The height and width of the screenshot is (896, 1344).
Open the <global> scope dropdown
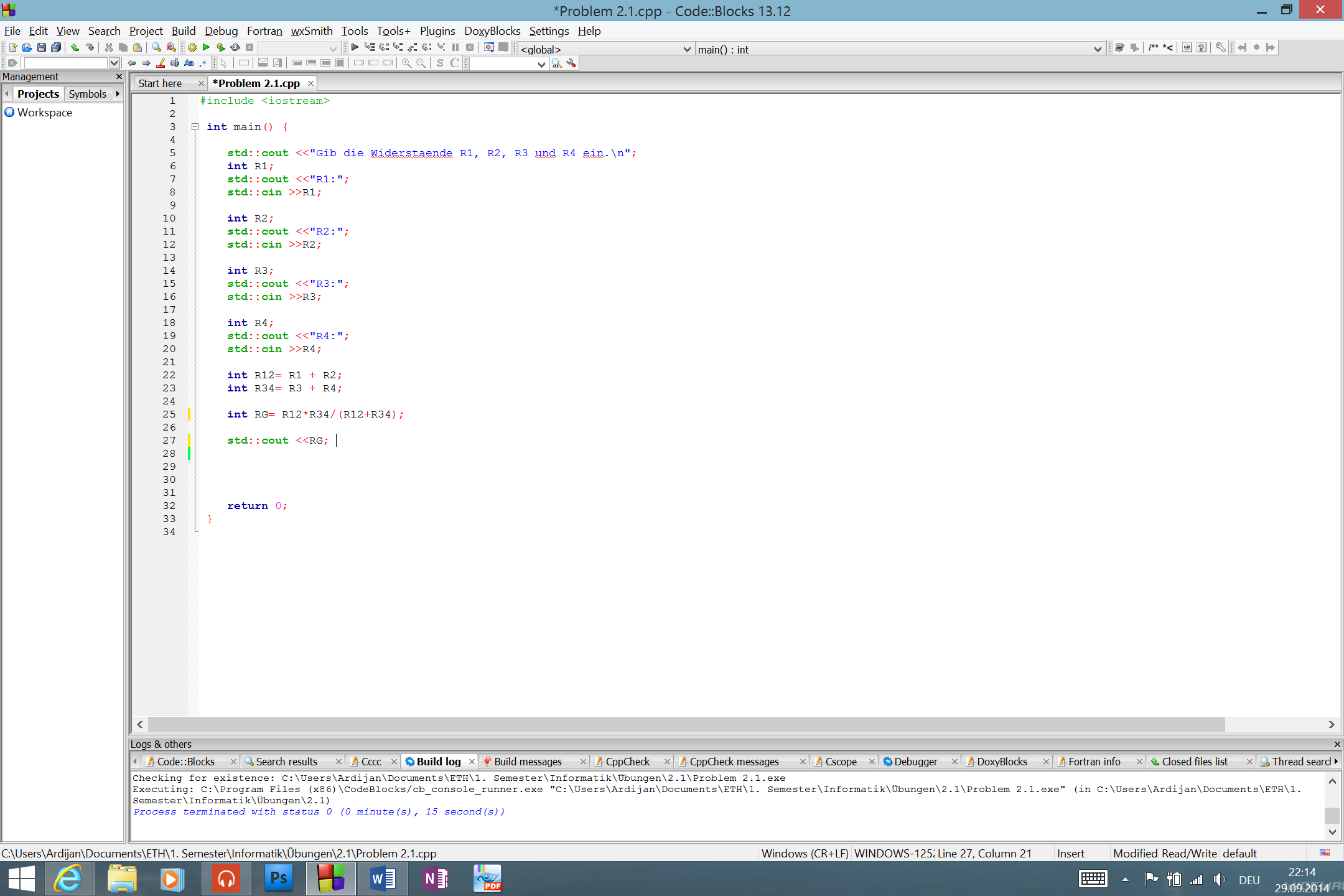click(686, 49)
